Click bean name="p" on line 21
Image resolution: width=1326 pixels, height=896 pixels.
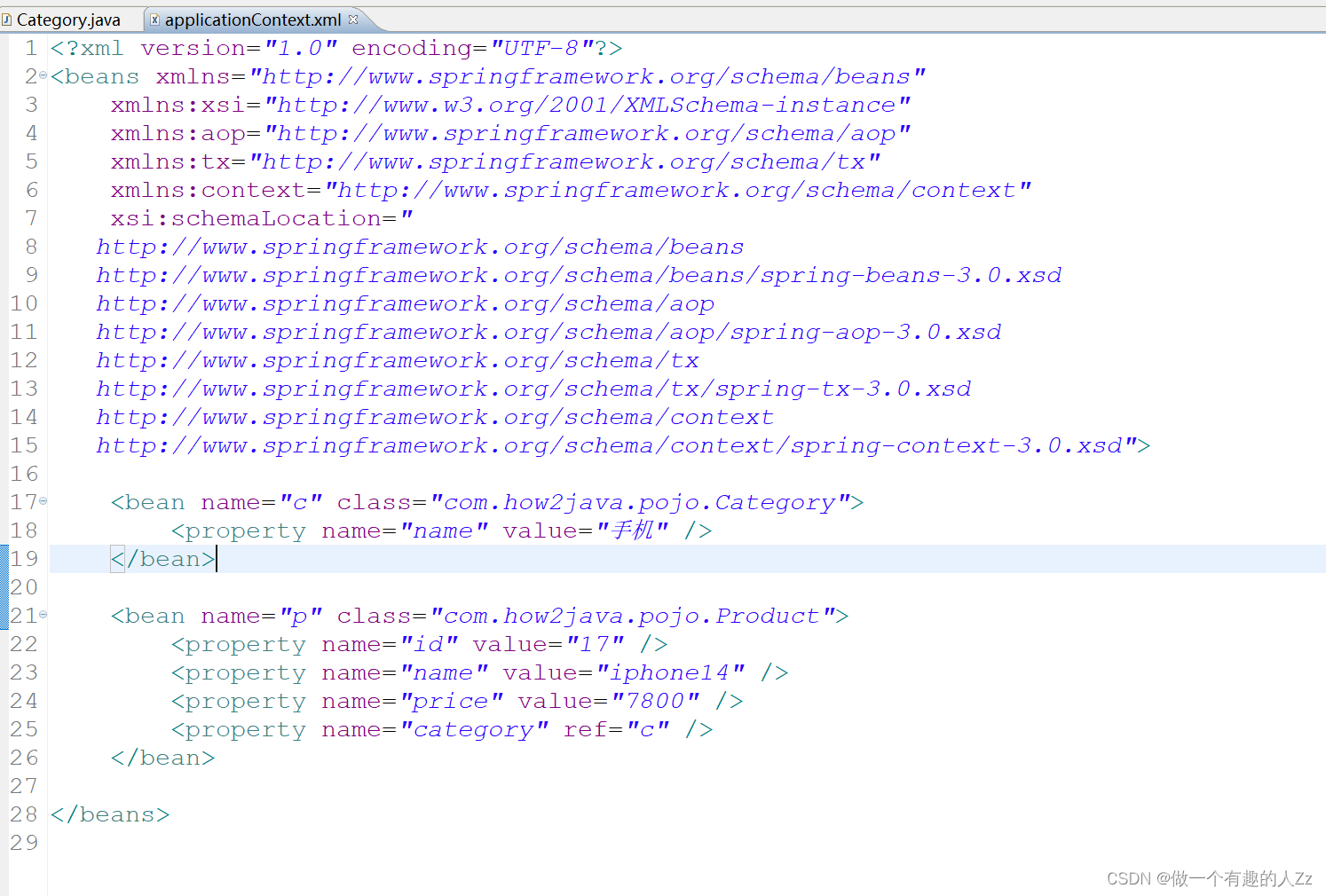tap(262, 617)
